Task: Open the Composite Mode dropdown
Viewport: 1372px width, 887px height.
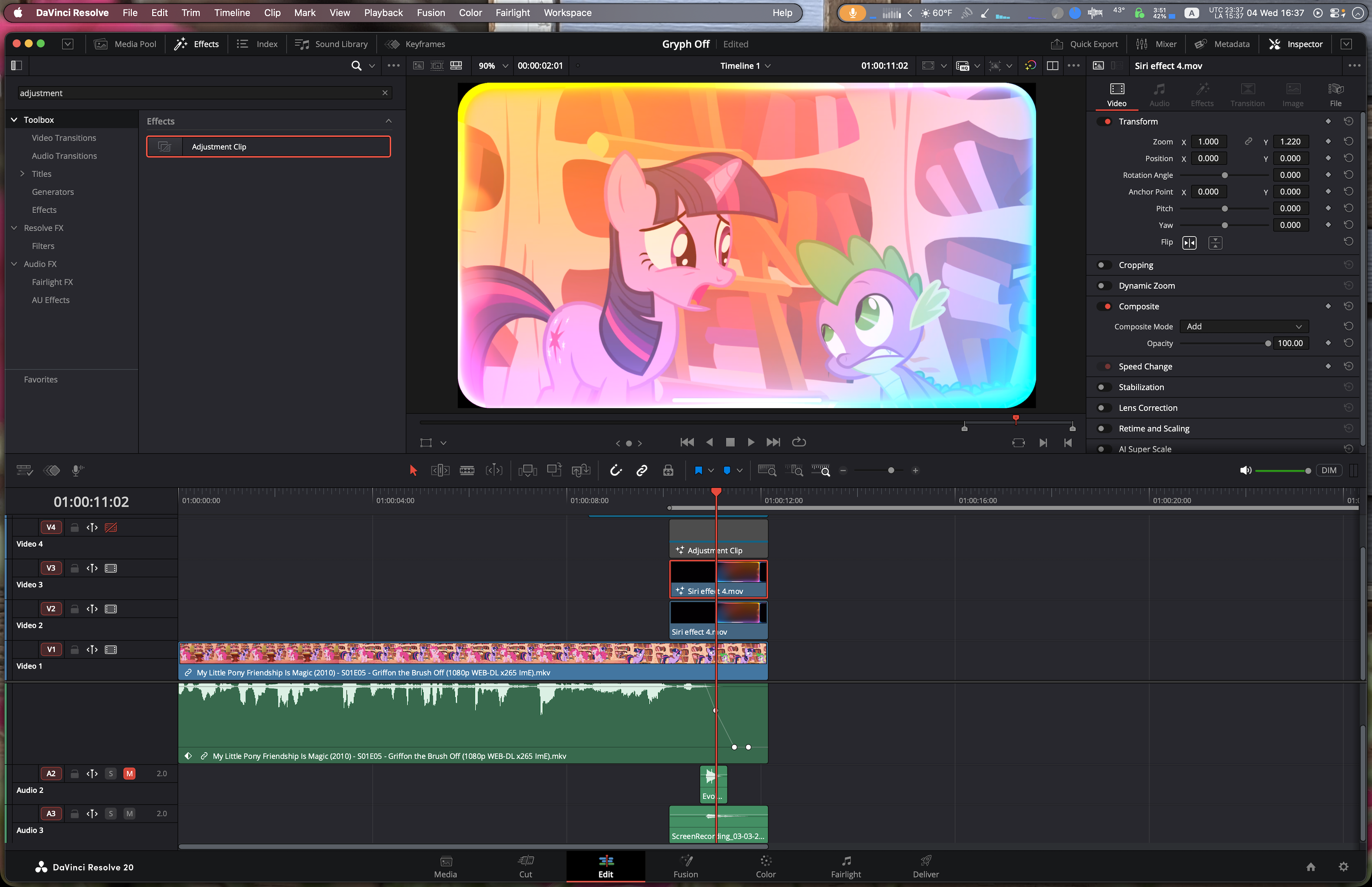Action: tap(1244, 326)
